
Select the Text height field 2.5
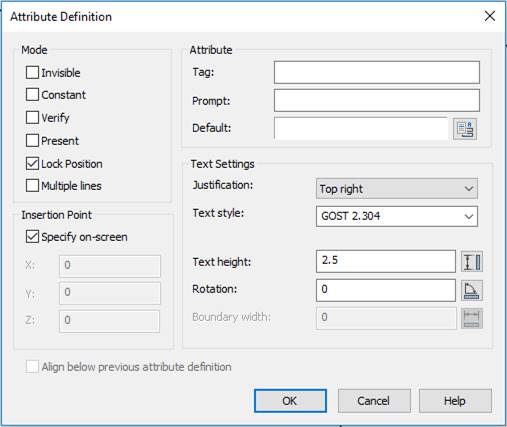pos(386,261)
